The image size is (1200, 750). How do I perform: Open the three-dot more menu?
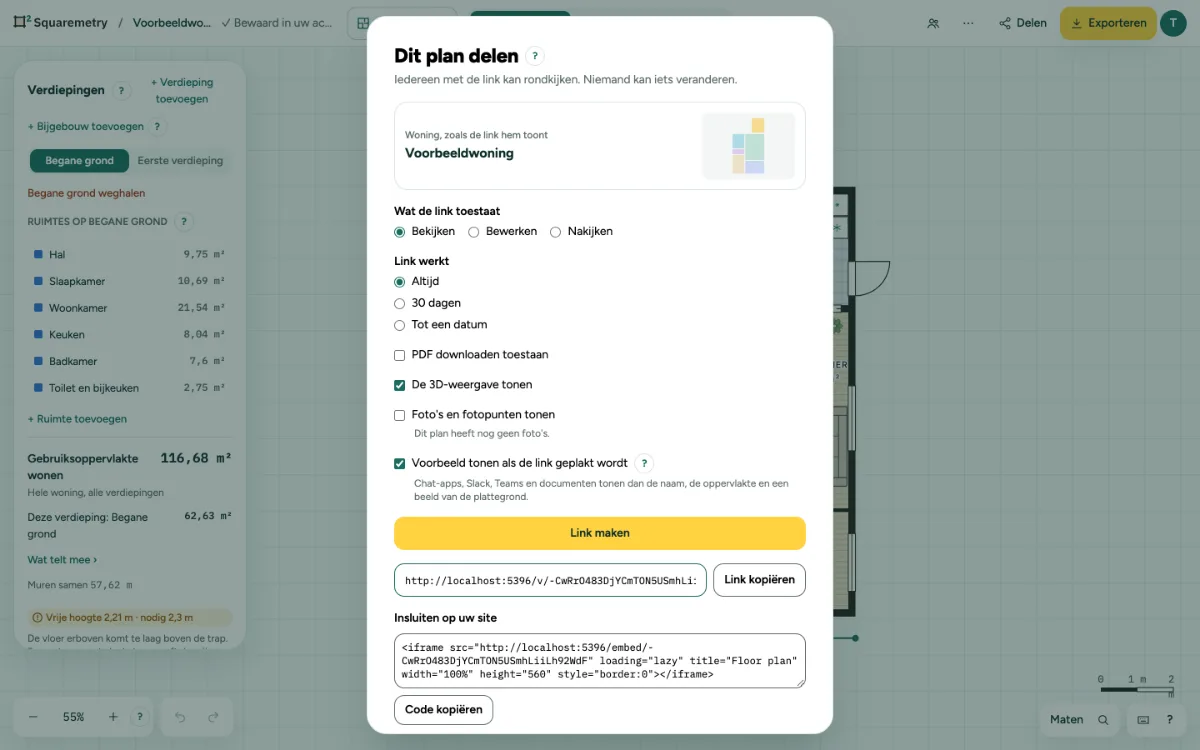pyautogui.click(x=968, y=23)
